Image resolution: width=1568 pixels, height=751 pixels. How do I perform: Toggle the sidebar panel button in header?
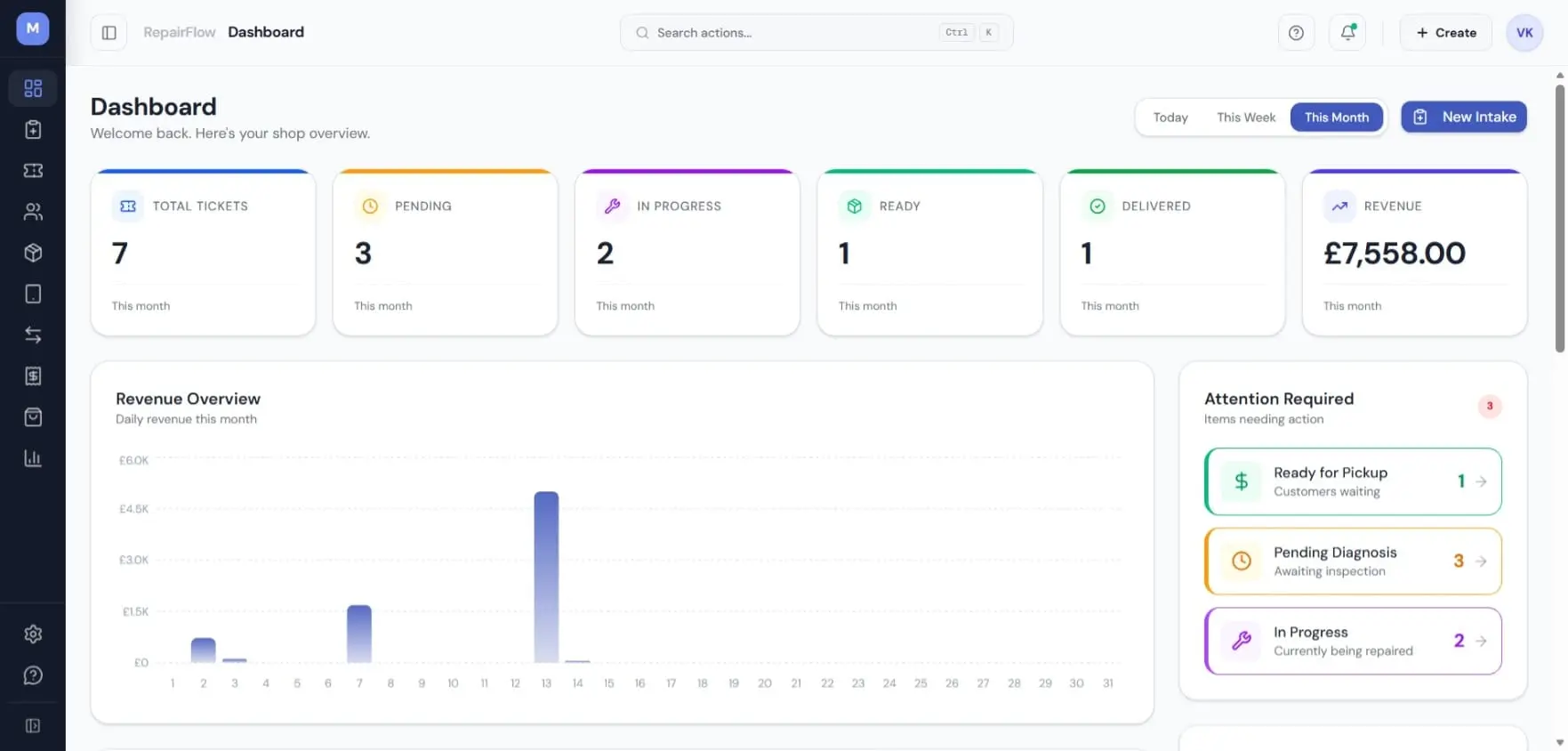click(x=109, y=33)
